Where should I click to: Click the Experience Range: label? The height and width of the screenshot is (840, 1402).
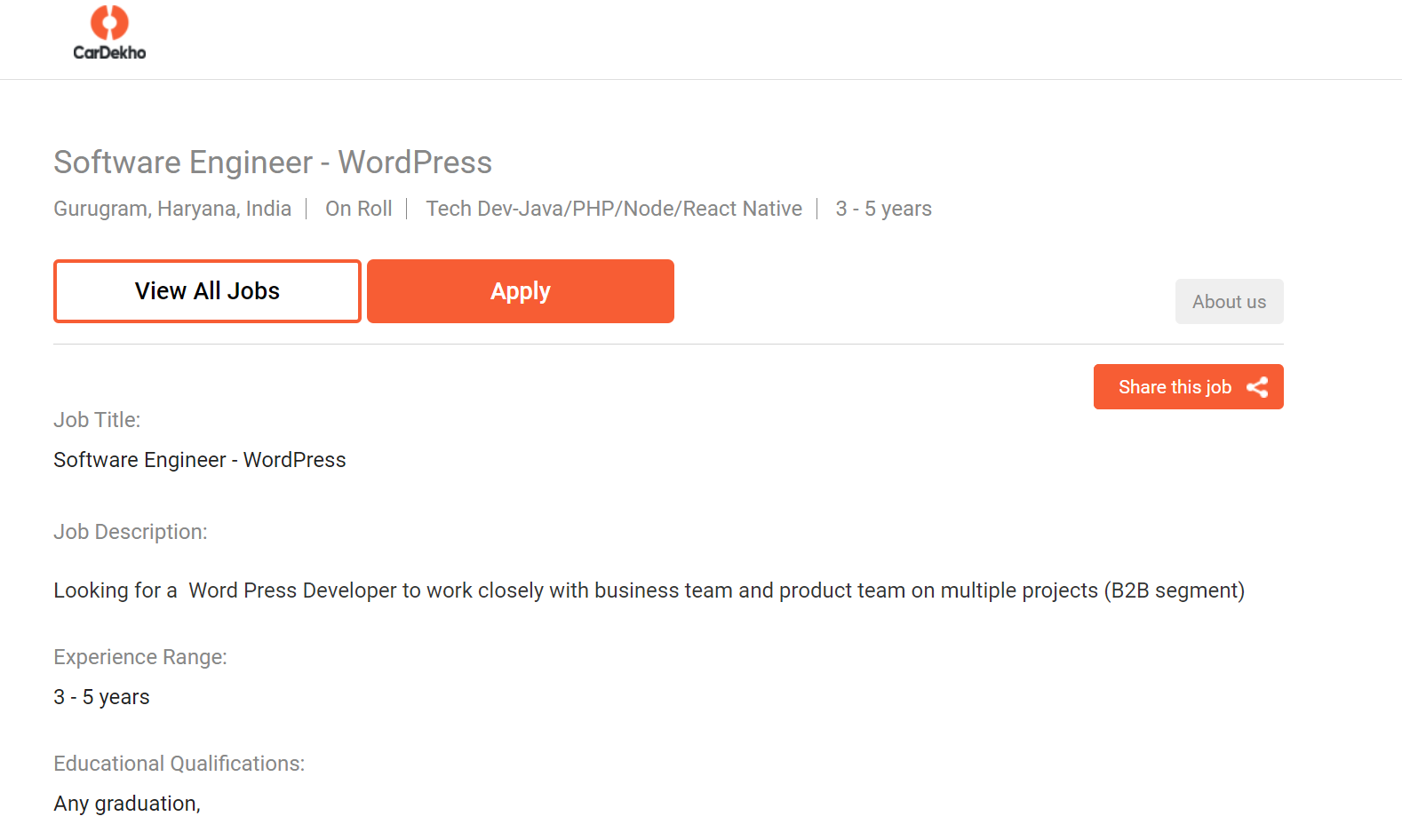140,657
